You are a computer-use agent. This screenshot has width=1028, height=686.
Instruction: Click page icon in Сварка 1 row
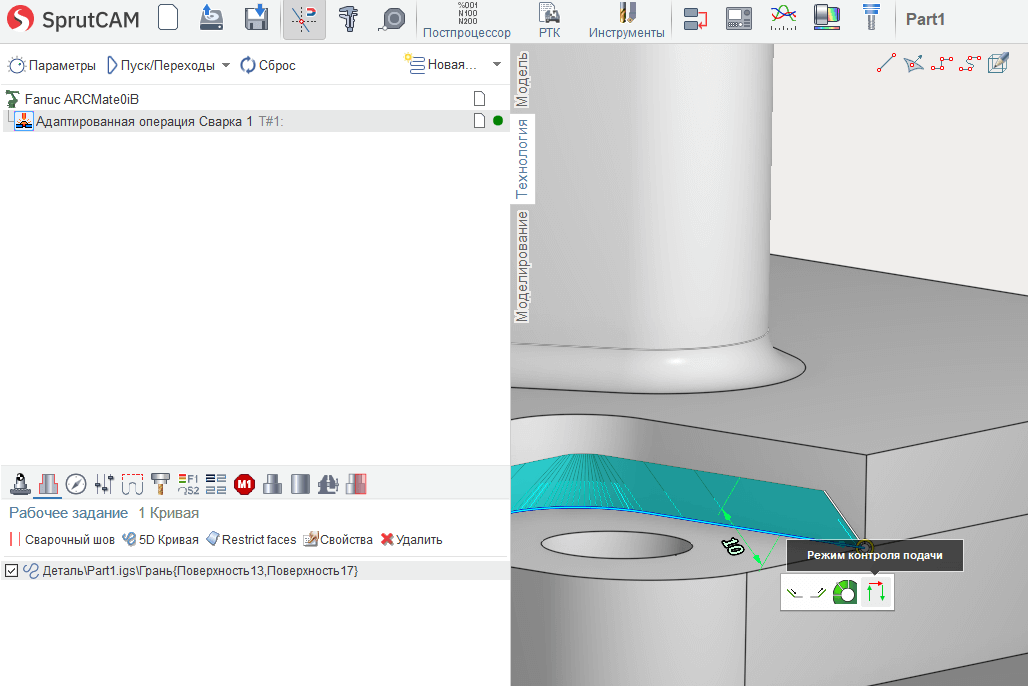point(479,121)
